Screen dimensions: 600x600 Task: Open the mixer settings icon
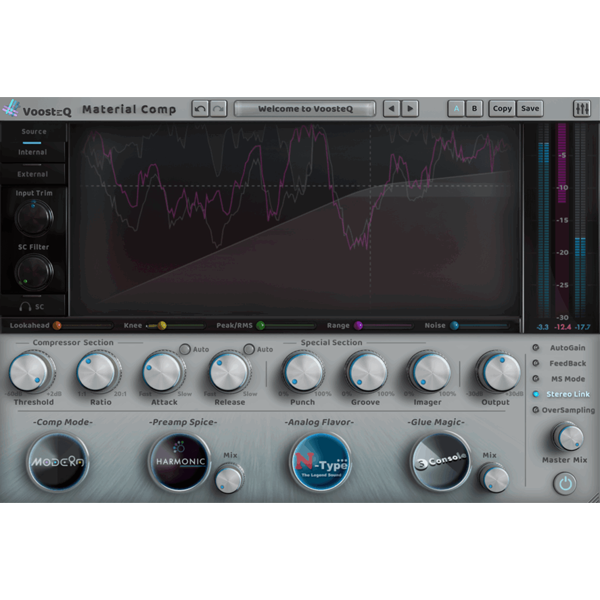coord(582,109)
